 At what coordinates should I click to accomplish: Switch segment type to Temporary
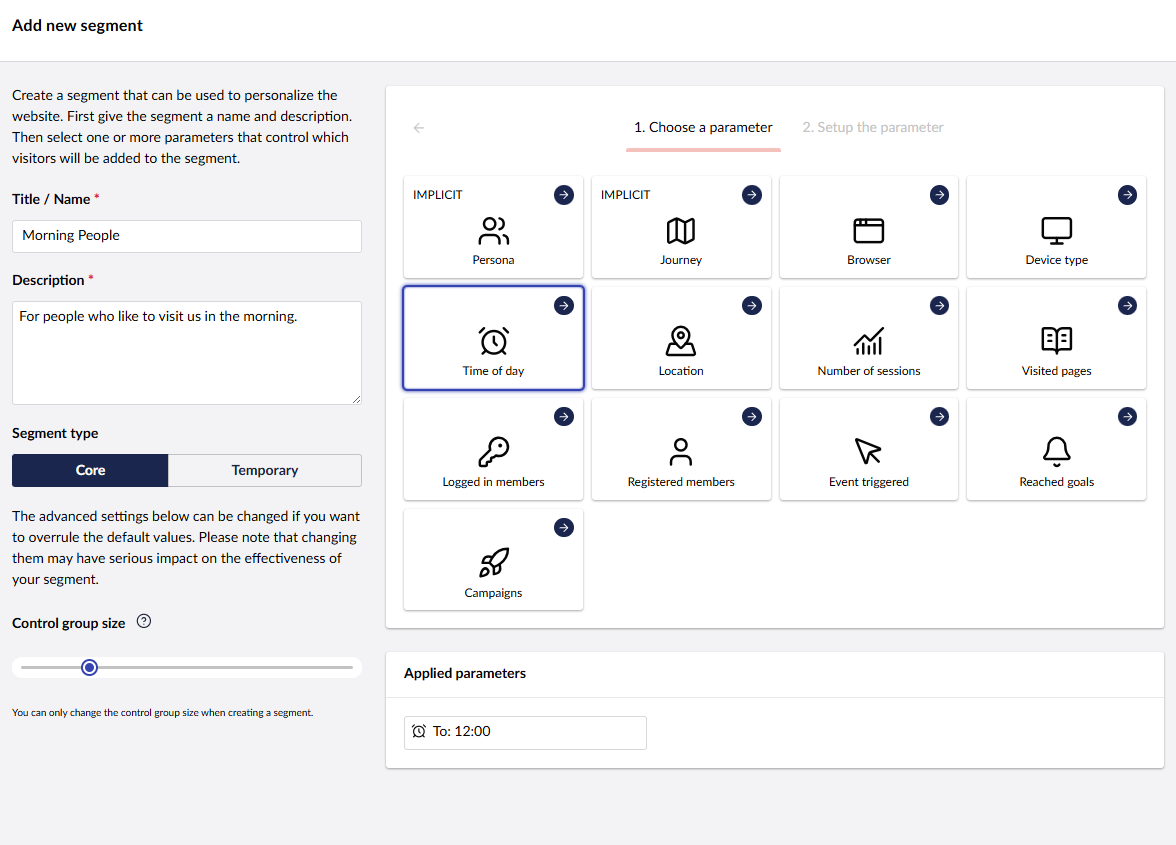click(264, 470)
